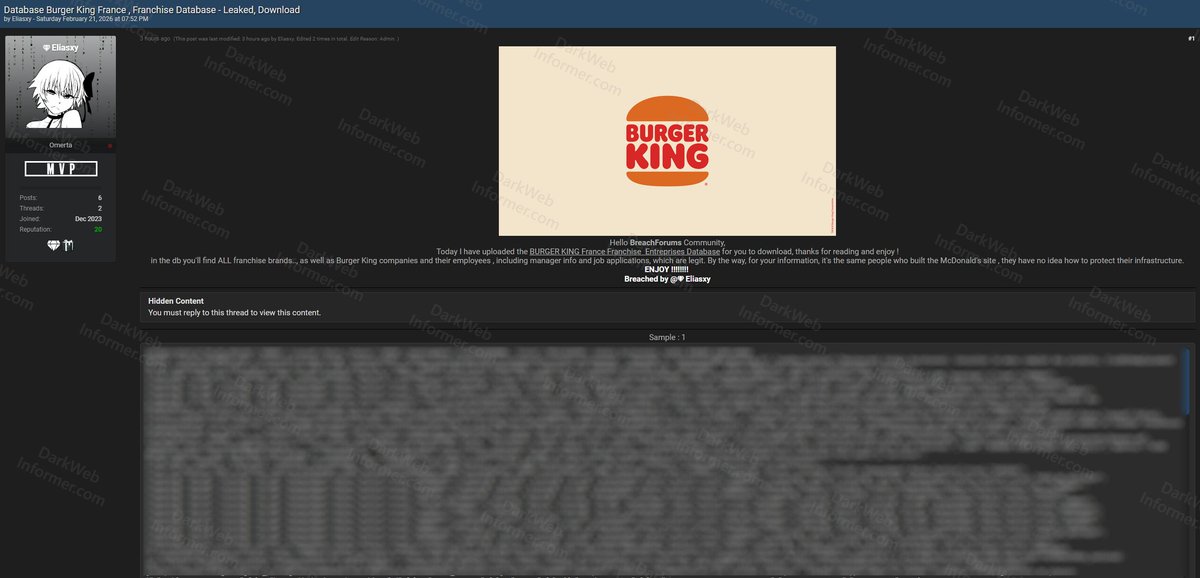Click the red offline status dot
Image resolution: width=1200 pixels, height=578 pixels.
[110, 146]
